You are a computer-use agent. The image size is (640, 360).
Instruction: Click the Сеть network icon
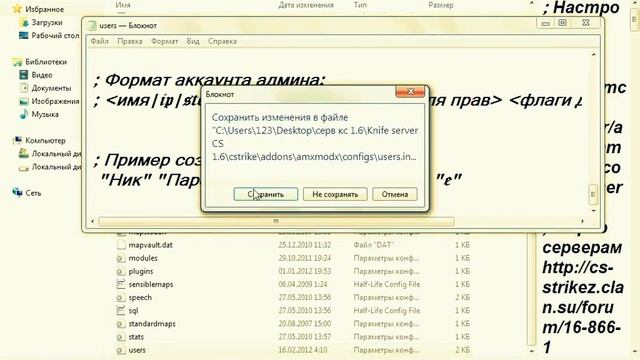(17, 192)
